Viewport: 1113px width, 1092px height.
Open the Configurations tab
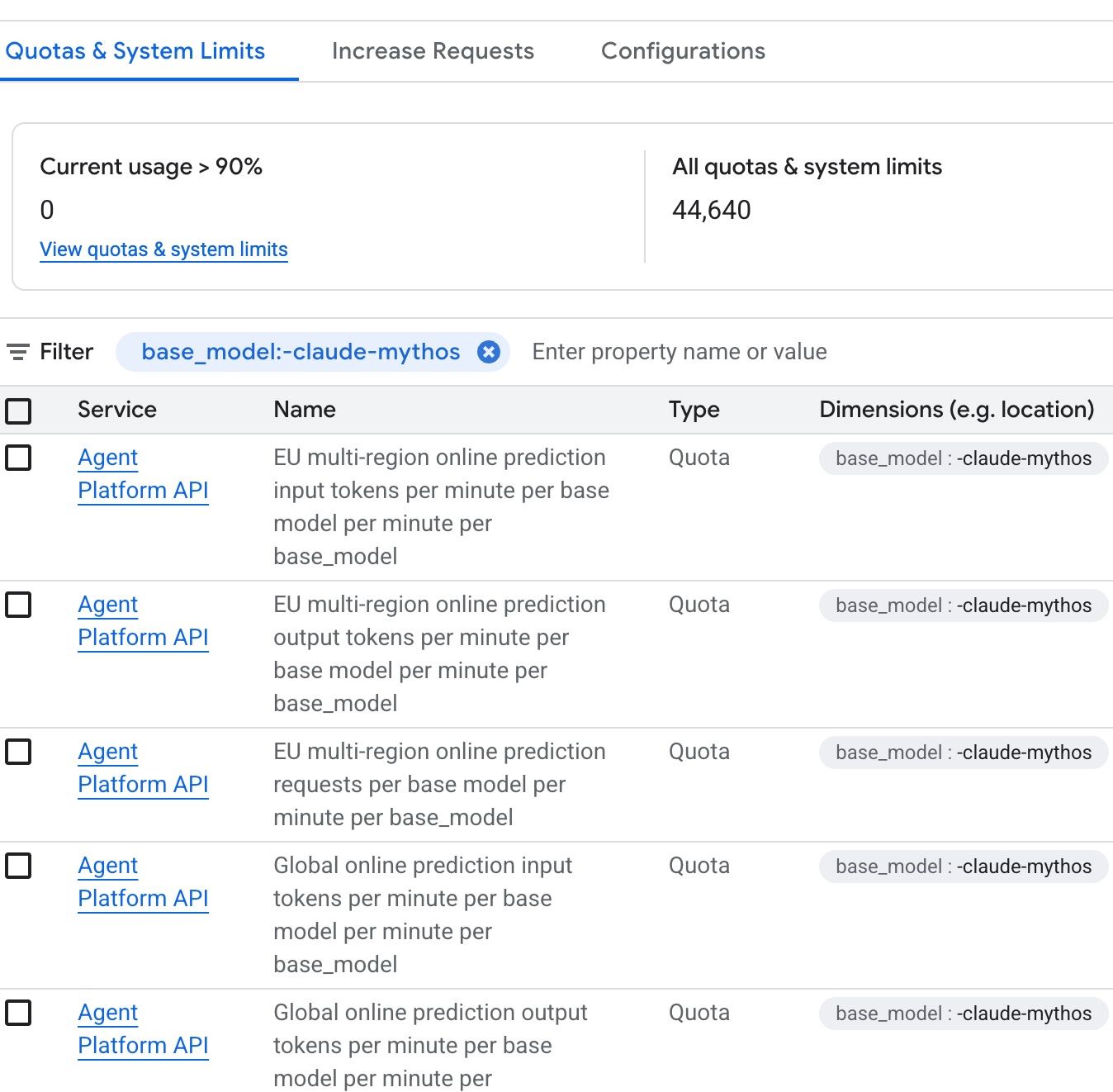683,51
